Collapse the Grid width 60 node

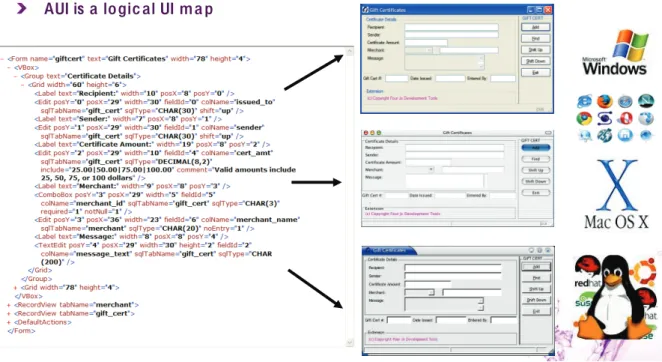coord(23,84)
